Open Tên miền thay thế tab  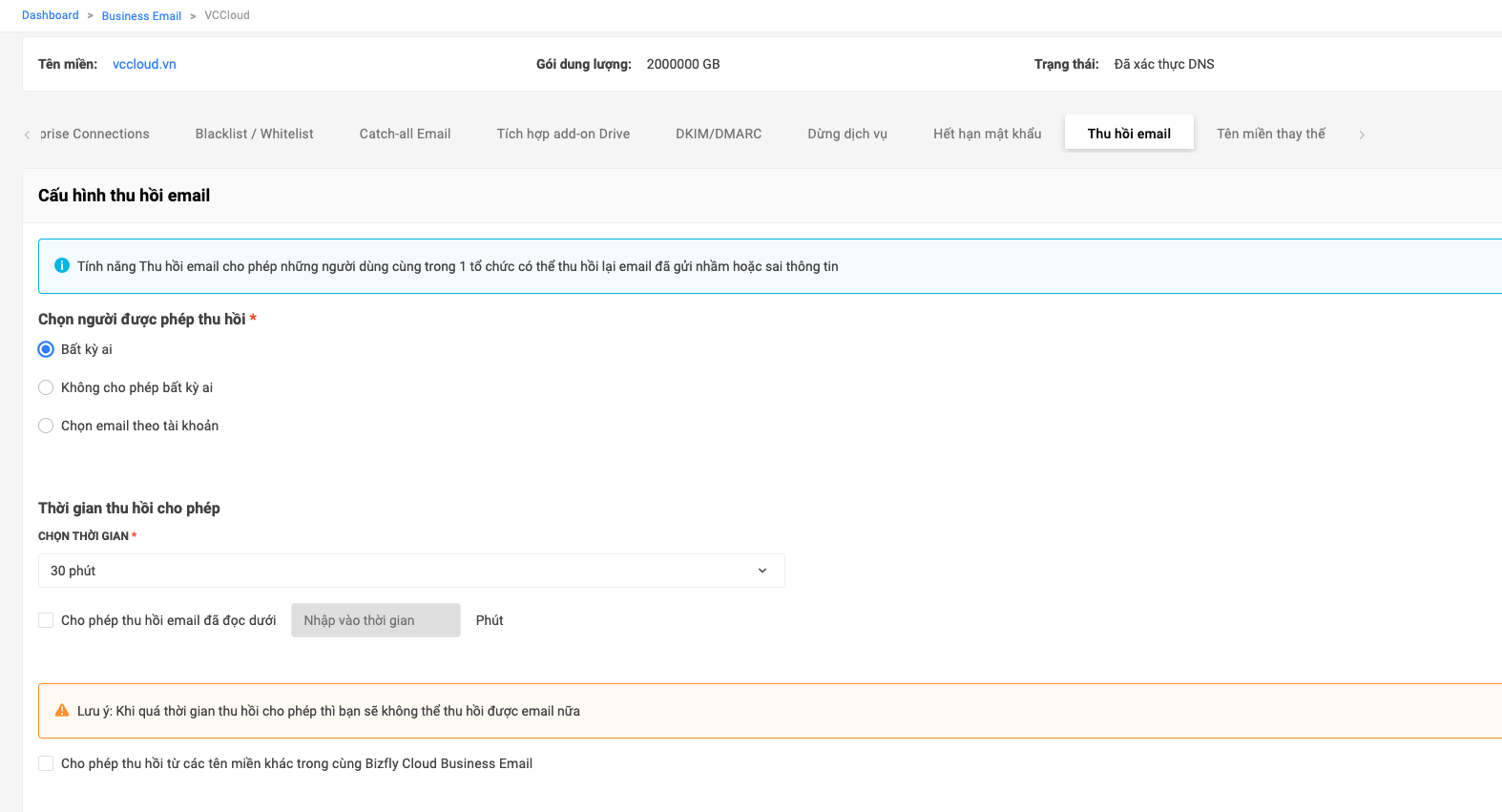tap(1271, 134)
